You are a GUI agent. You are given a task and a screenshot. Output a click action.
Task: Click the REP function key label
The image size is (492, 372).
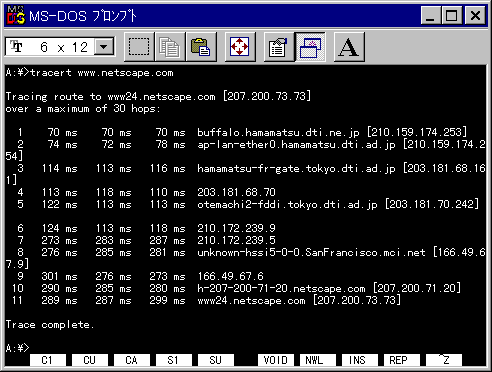402,360
